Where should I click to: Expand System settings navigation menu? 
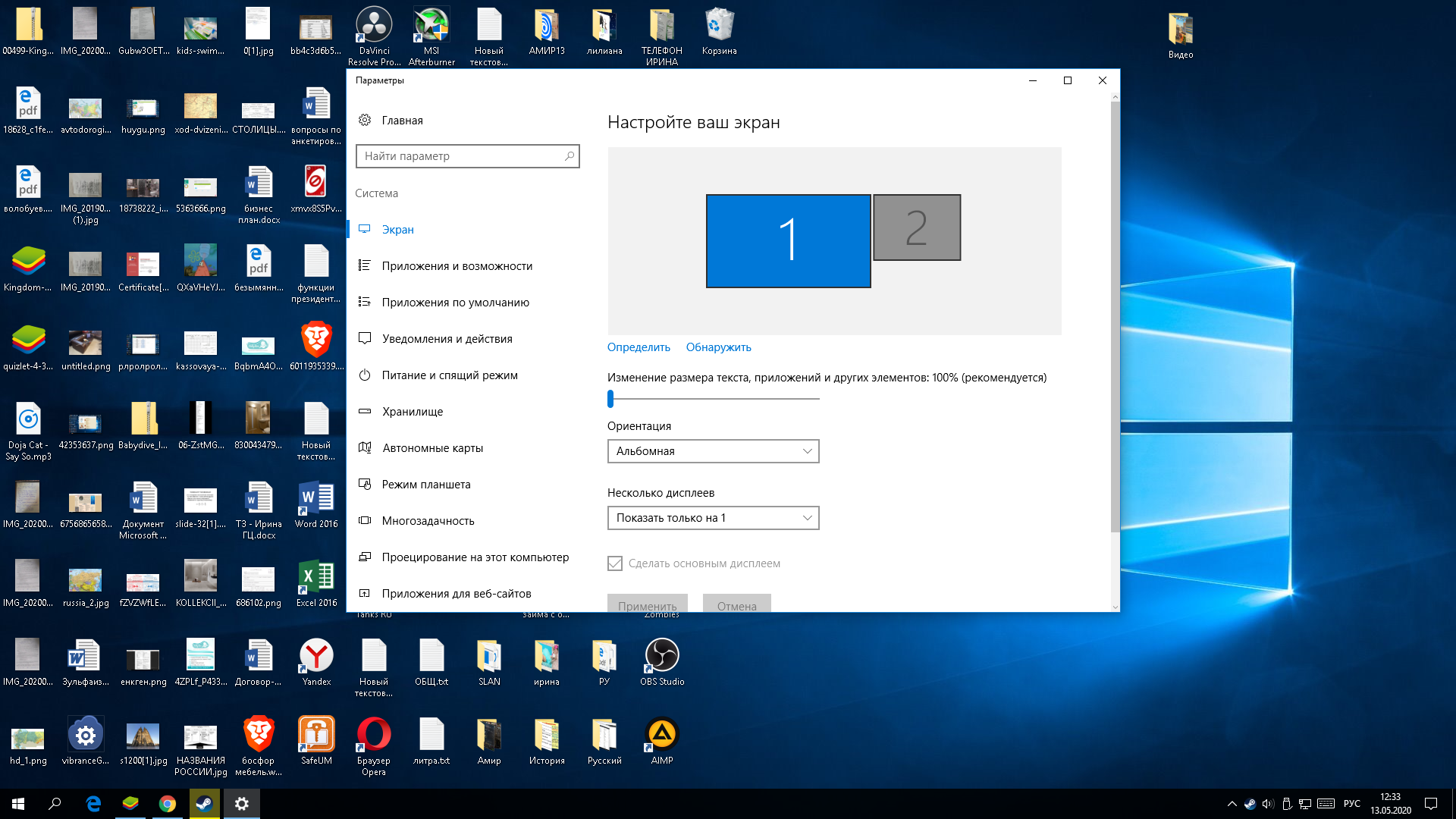[x=376, y=193]
